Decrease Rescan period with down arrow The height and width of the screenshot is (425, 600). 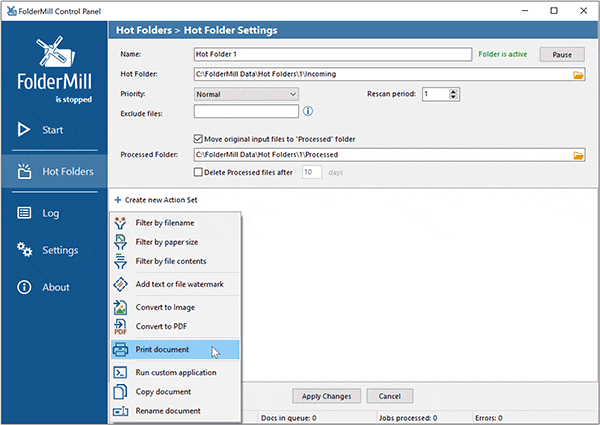[453, 96]
